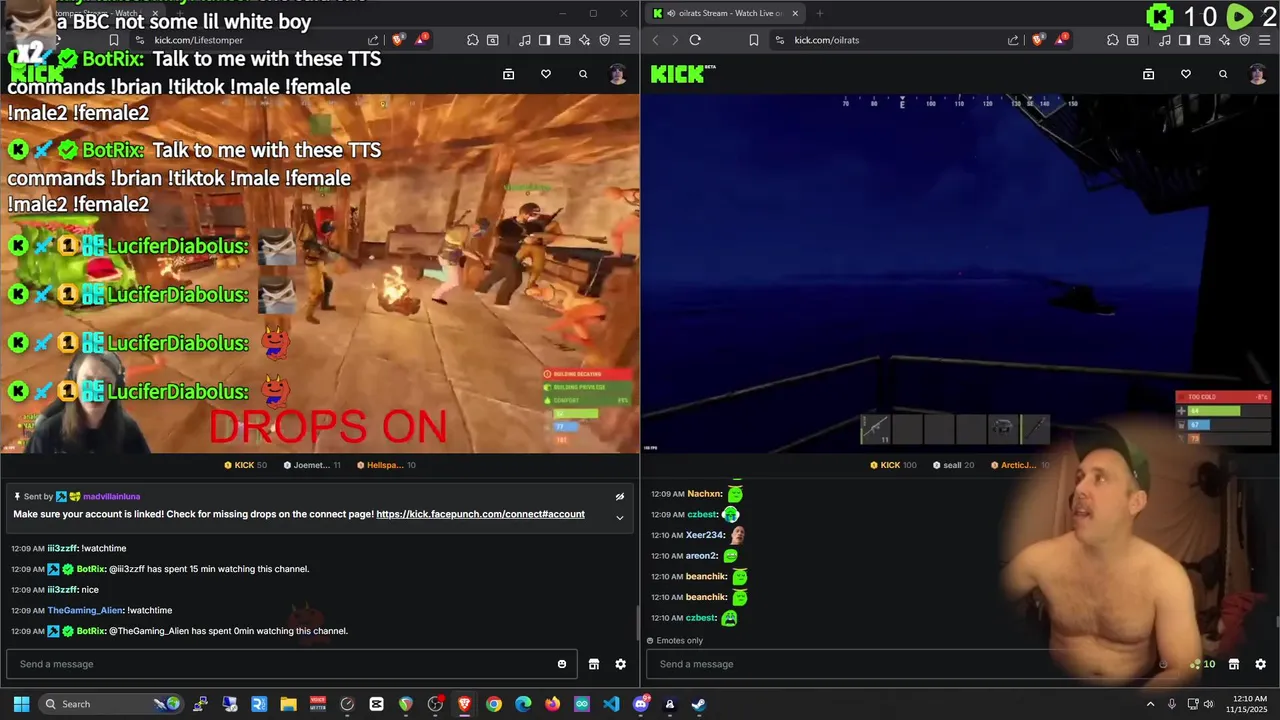Screen dimensions: 1280x720
Task: Open profile avatar menu on oilrats page
Action: tap(1258, 74)
